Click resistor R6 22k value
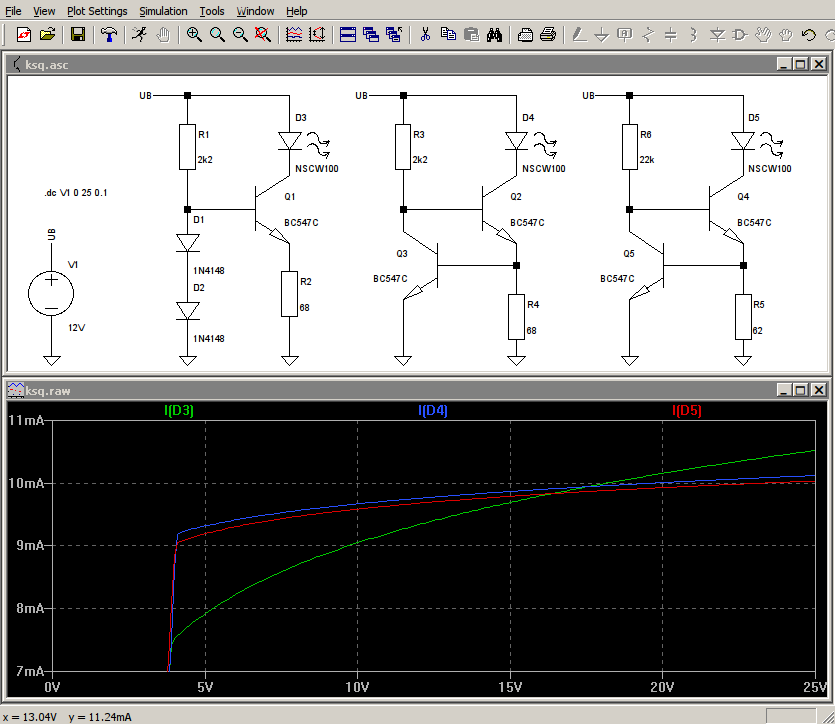Screen dimensions: 835x724 (x=647, y=160)
